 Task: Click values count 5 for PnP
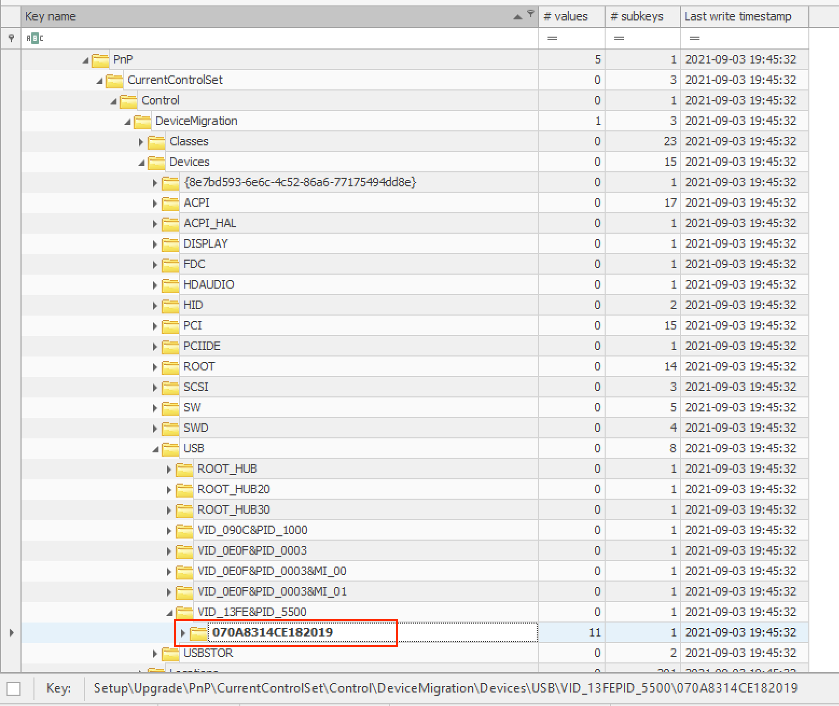[x=571, y=60]
